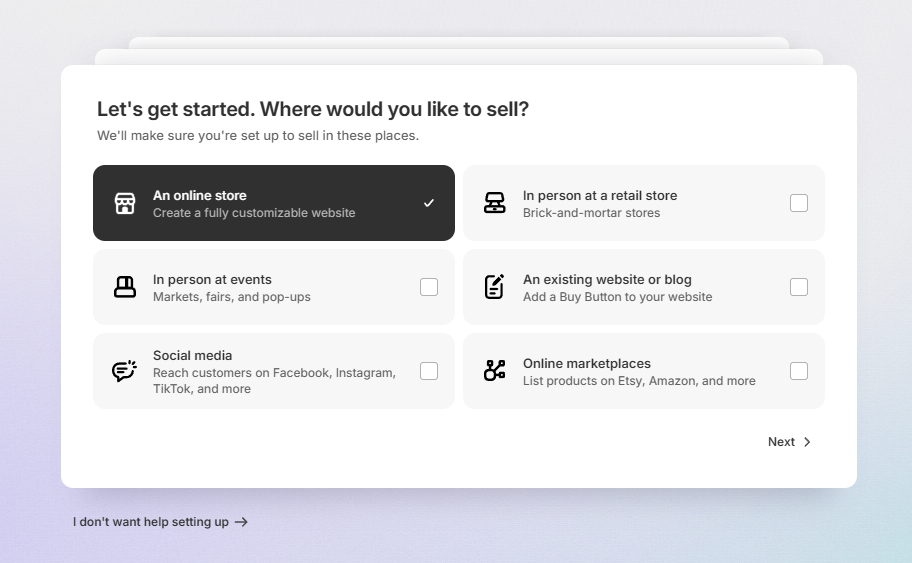912x563 pixels.
Task: Click the arrow icon beside the skip setup link
Action: coord(241,522)
